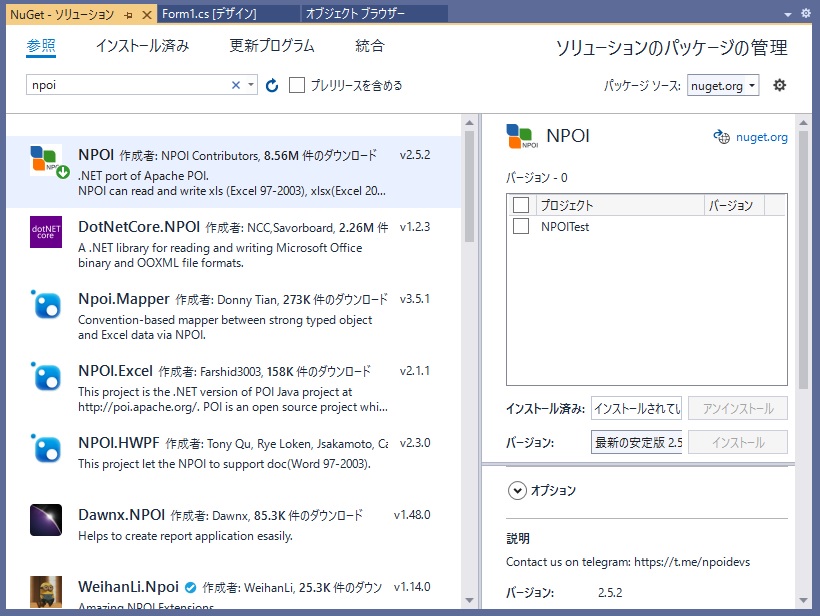The image size is (820, 616).
Task: Clear the npoi search text
Action: click(236, 85)
